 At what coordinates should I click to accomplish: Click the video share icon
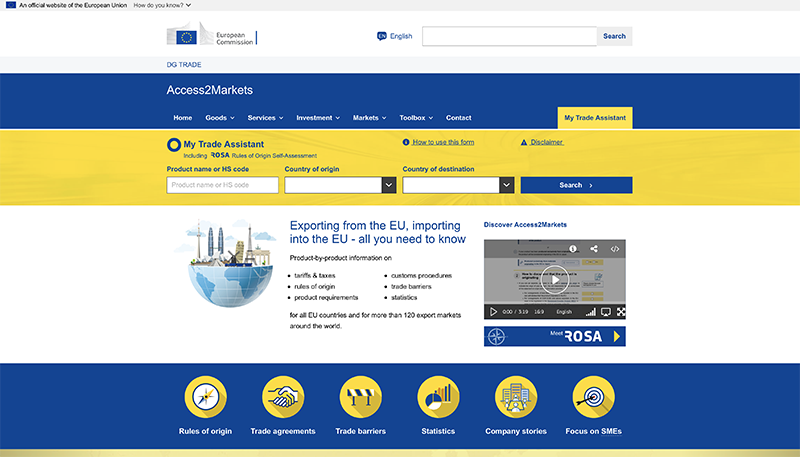(594, 248)
